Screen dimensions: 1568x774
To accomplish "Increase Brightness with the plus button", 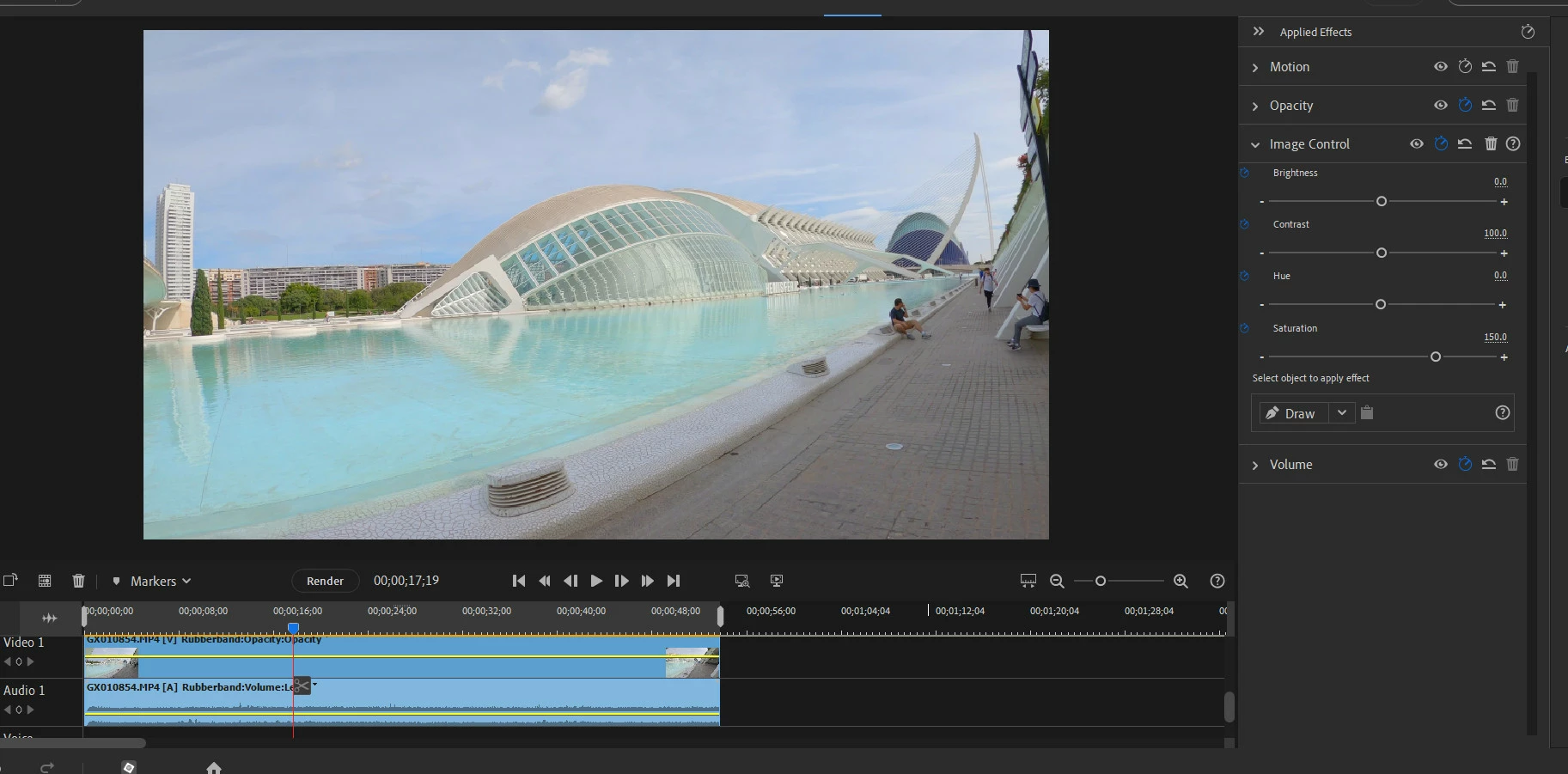I will (x=1504, y=202).
